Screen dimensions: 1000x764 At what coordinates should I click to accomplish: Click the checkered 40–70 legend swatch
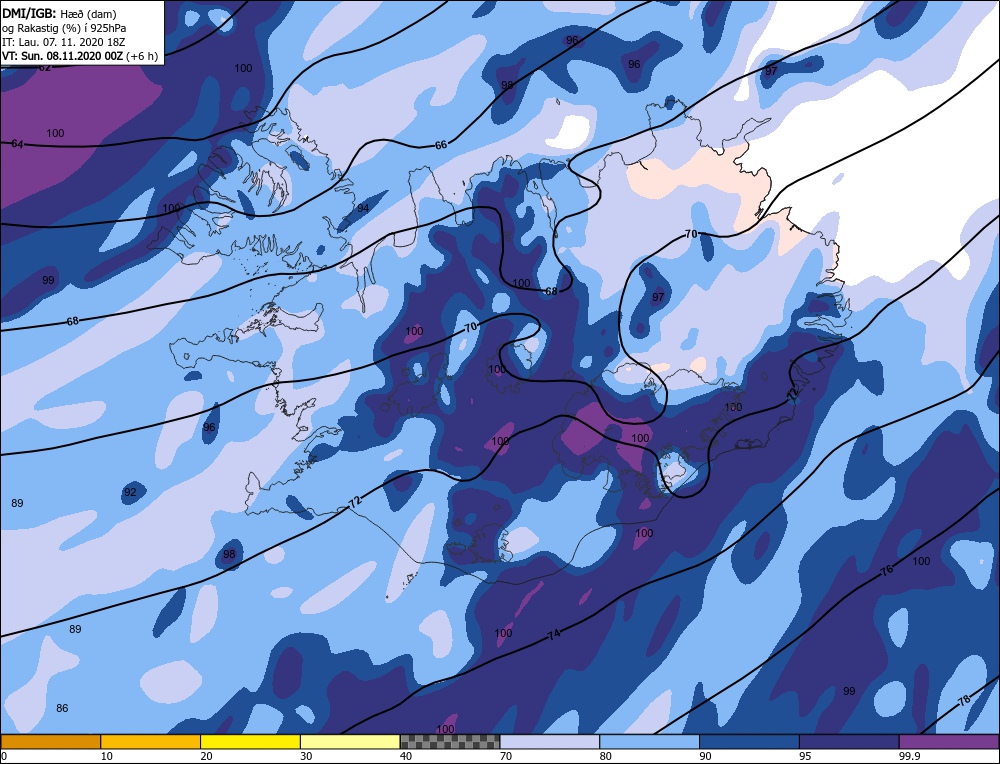coord(450,742)
